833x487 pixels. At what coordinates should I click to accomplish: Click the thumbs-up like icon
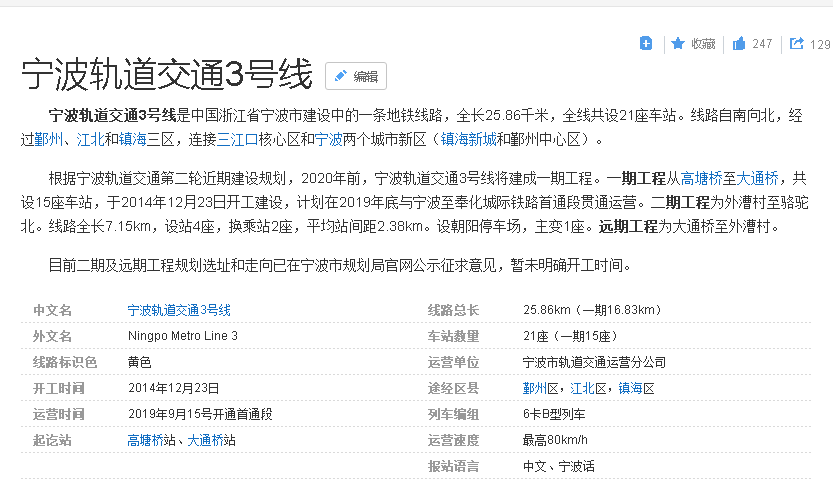[739, 44]
